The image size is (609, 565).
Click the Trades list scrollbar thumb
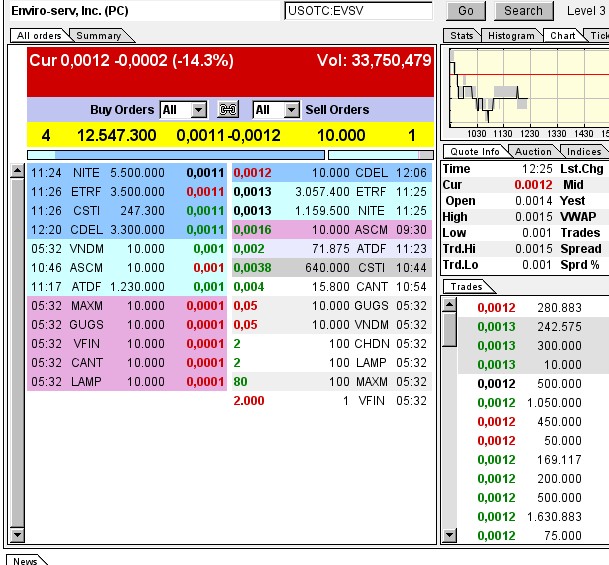click(x=450, y=329)
